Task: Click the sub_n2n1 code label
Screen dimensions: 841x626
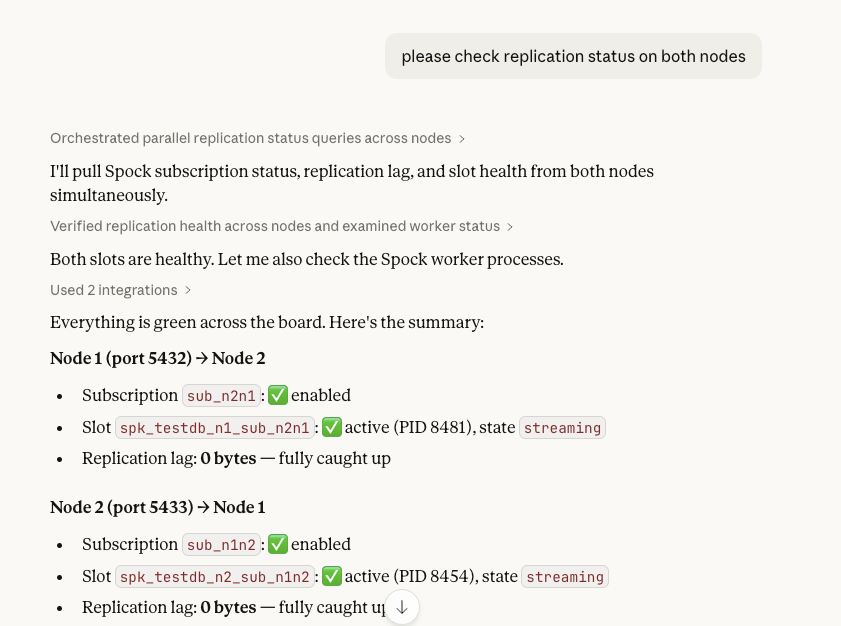Action: coord(223,396)
